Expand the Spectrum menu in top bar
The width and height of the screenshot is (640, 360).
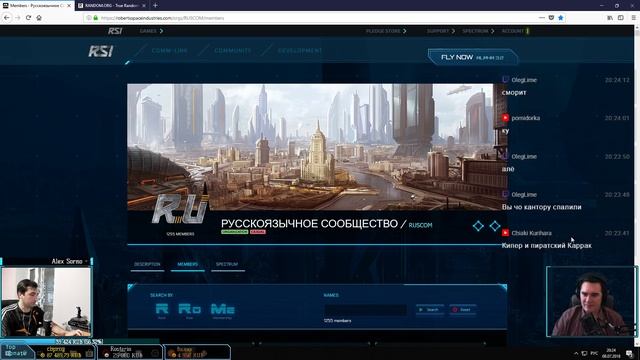coord(478,31)
